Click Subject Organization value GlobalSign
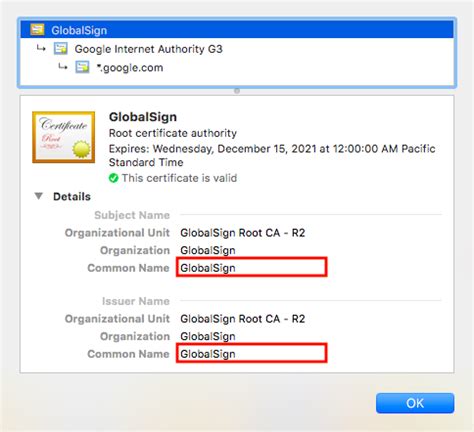This screenshot has height=432, width=474. [208, 250]
